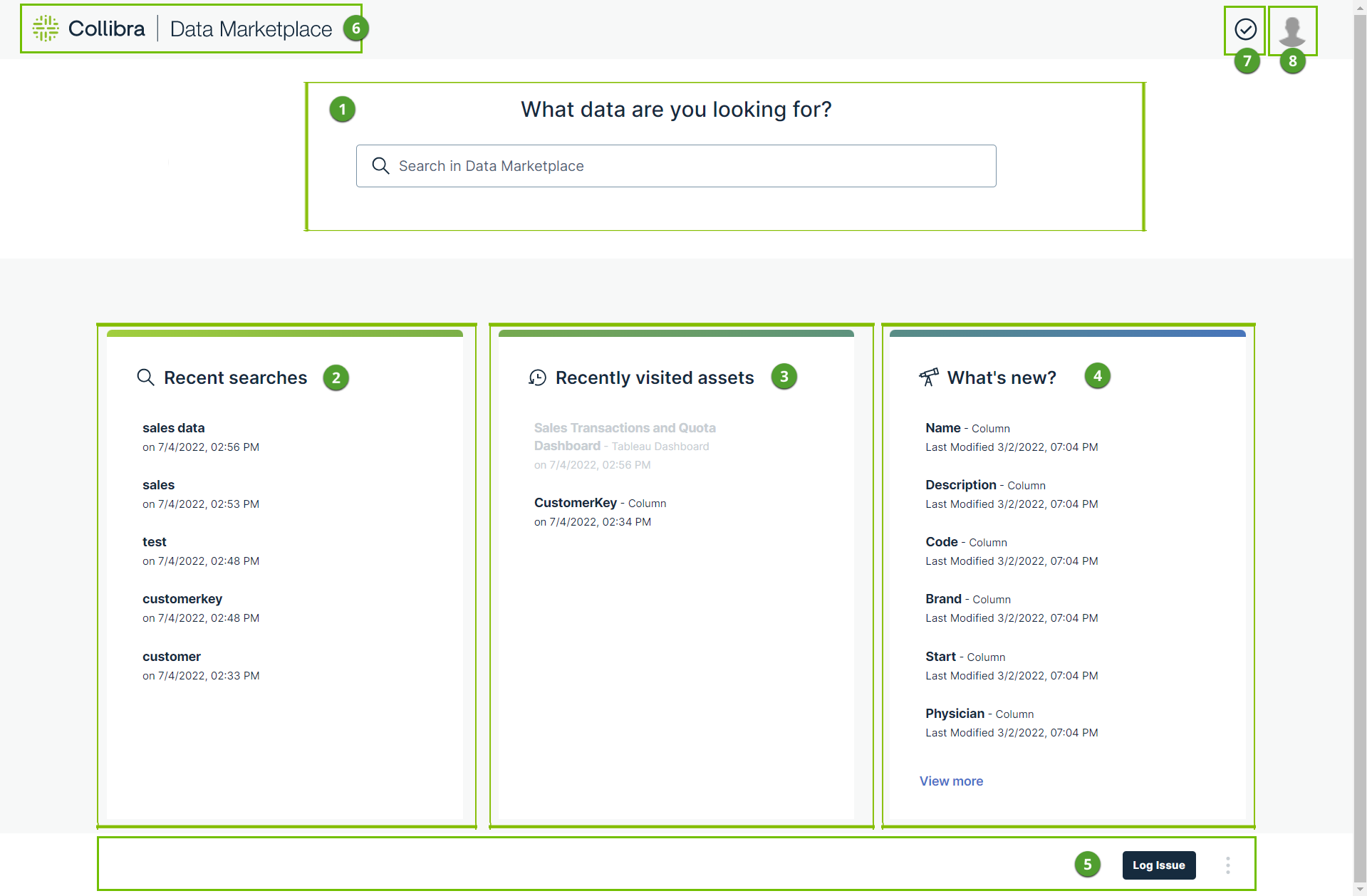Open the CustomerKey column asset
The height and width of the screenshot is (896, 1367).
coord(575,503)
